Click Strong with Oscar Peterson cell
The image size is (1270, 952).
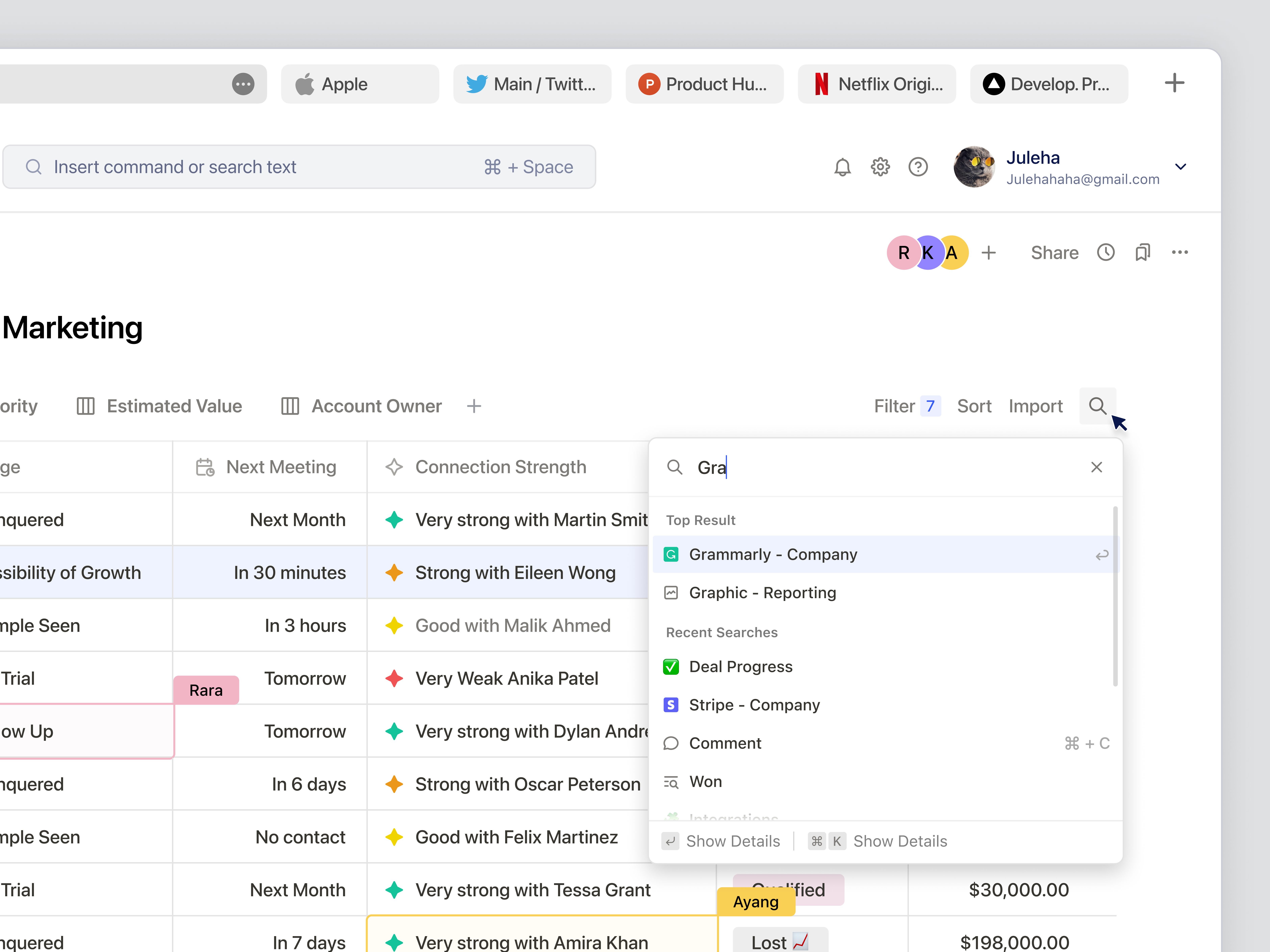508,784
